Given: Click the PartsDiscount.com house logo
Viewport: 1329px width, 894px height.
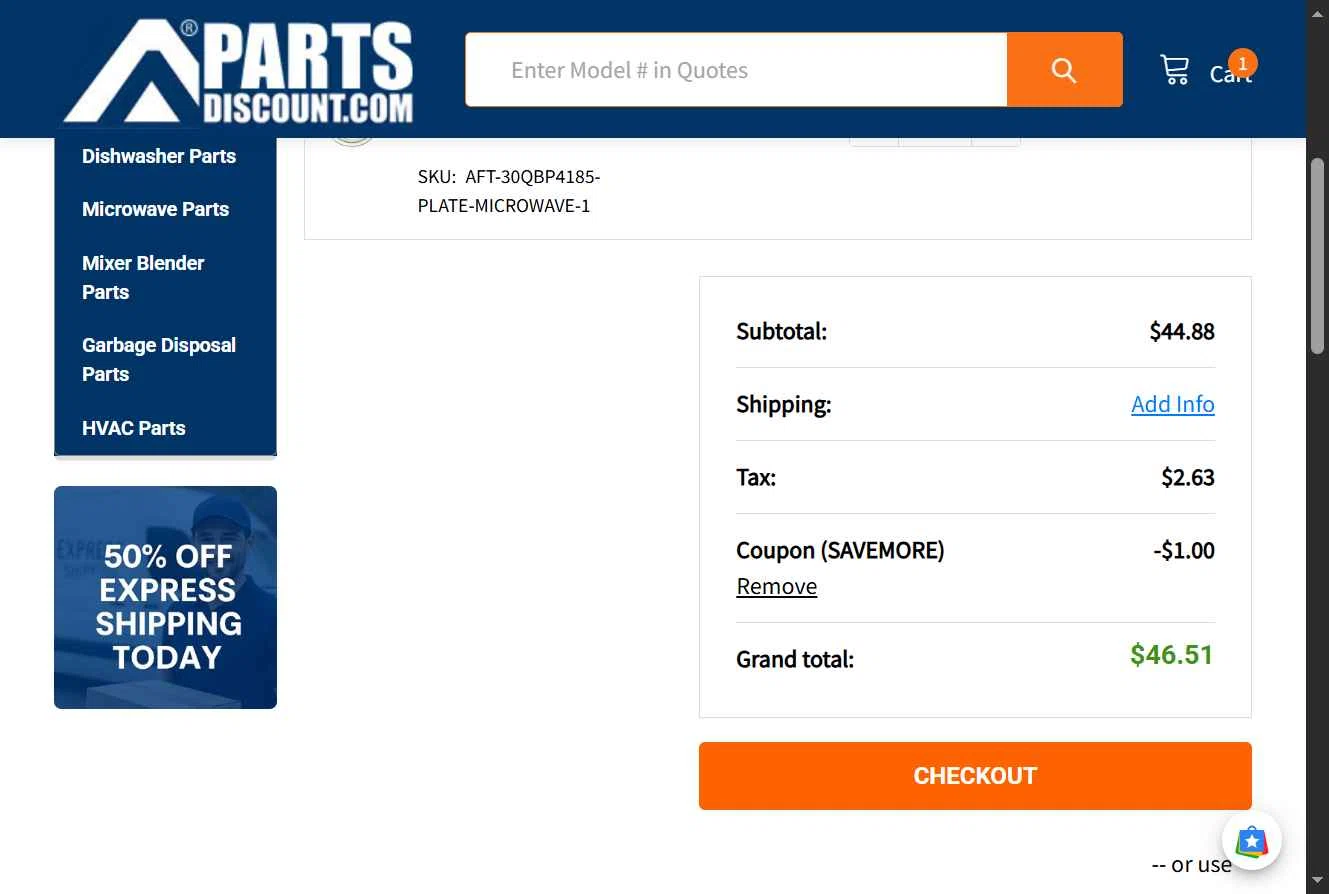Looking at the screenshot, I should 238,71.
